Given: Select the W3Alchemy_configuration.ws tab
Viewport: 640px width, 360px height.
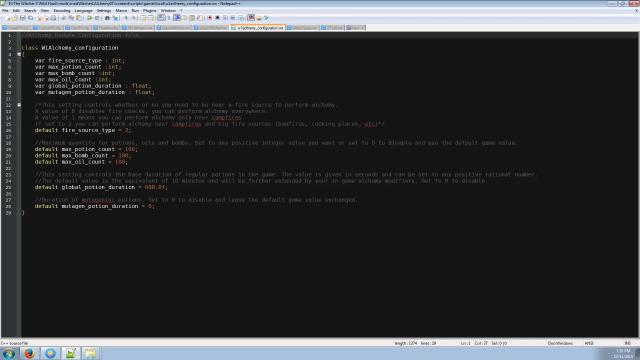Looking at the screenshot, I should (x=258, y=28).
